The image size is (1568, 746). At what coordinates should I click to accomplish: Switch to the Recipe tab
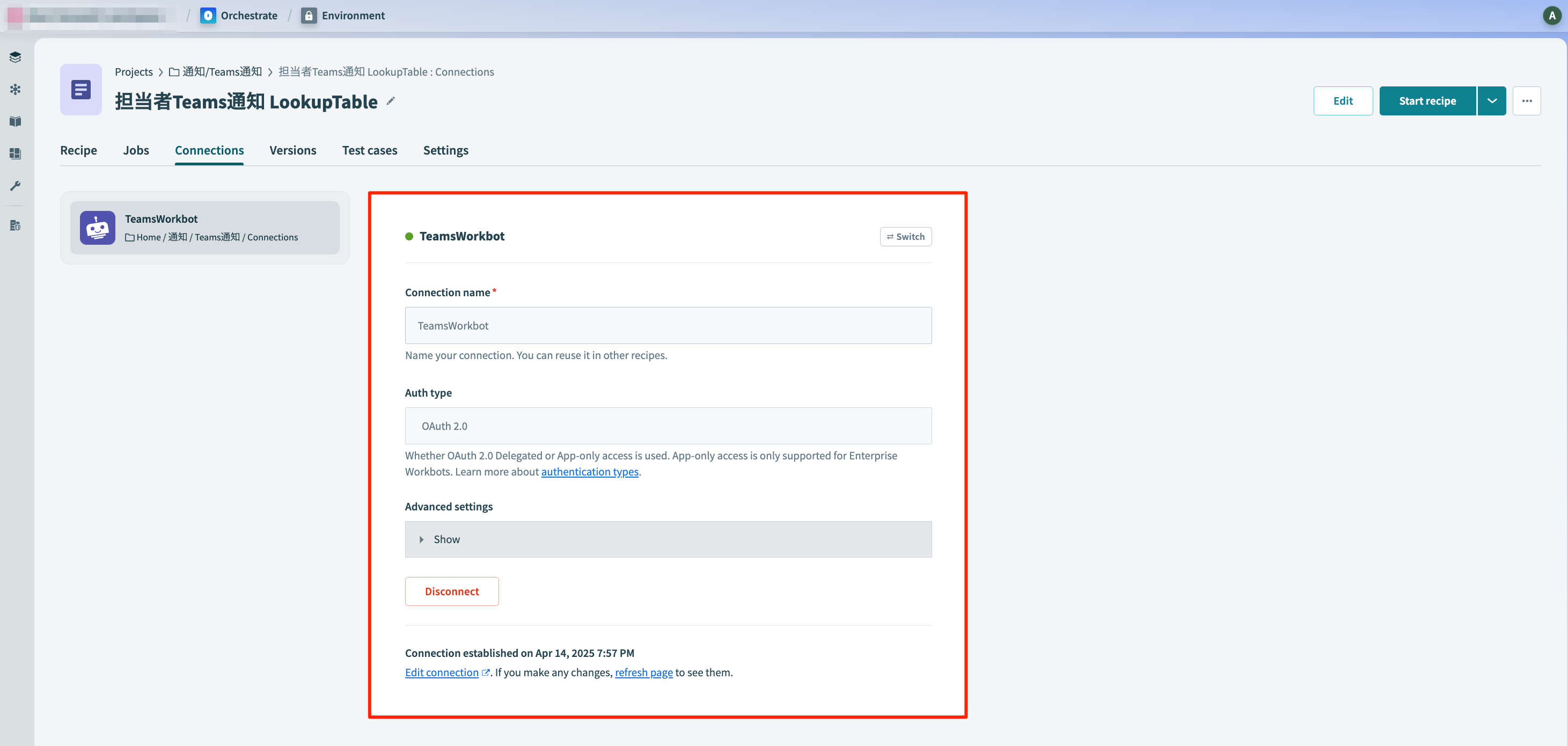click(78, 150)
